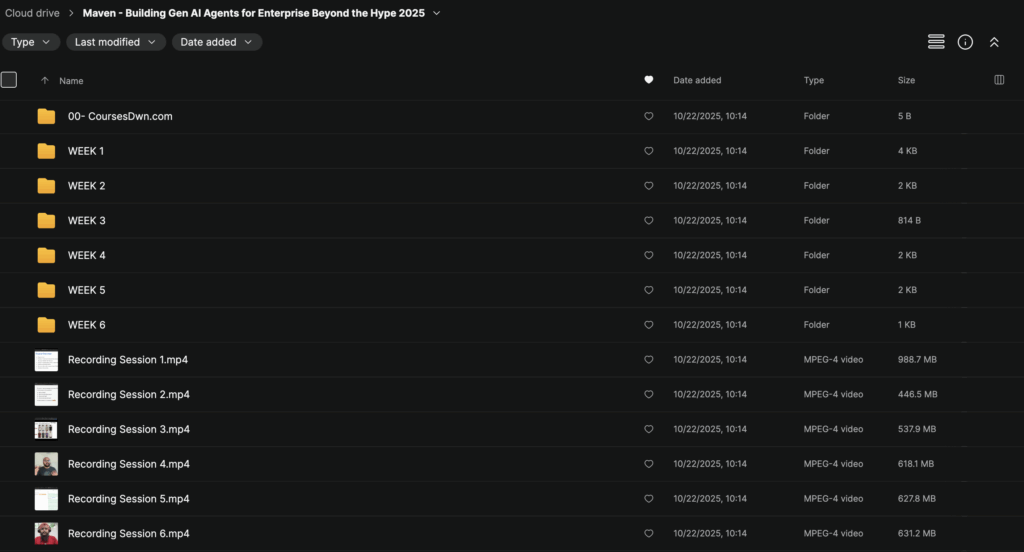
Task: Tick the select-all checkbox in header
Action: coord(9,80)
